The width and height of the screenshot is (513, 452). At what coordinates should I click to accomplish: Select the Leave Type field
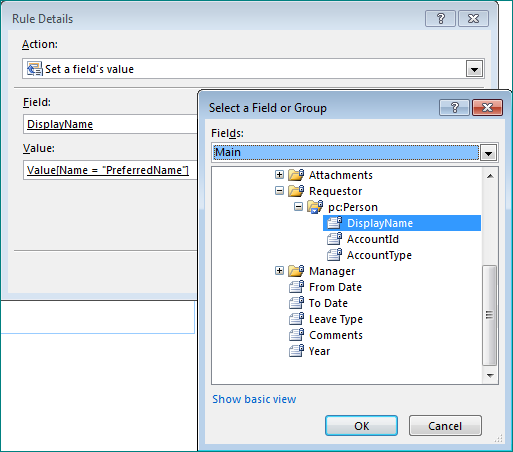click(x=336, y=319)
